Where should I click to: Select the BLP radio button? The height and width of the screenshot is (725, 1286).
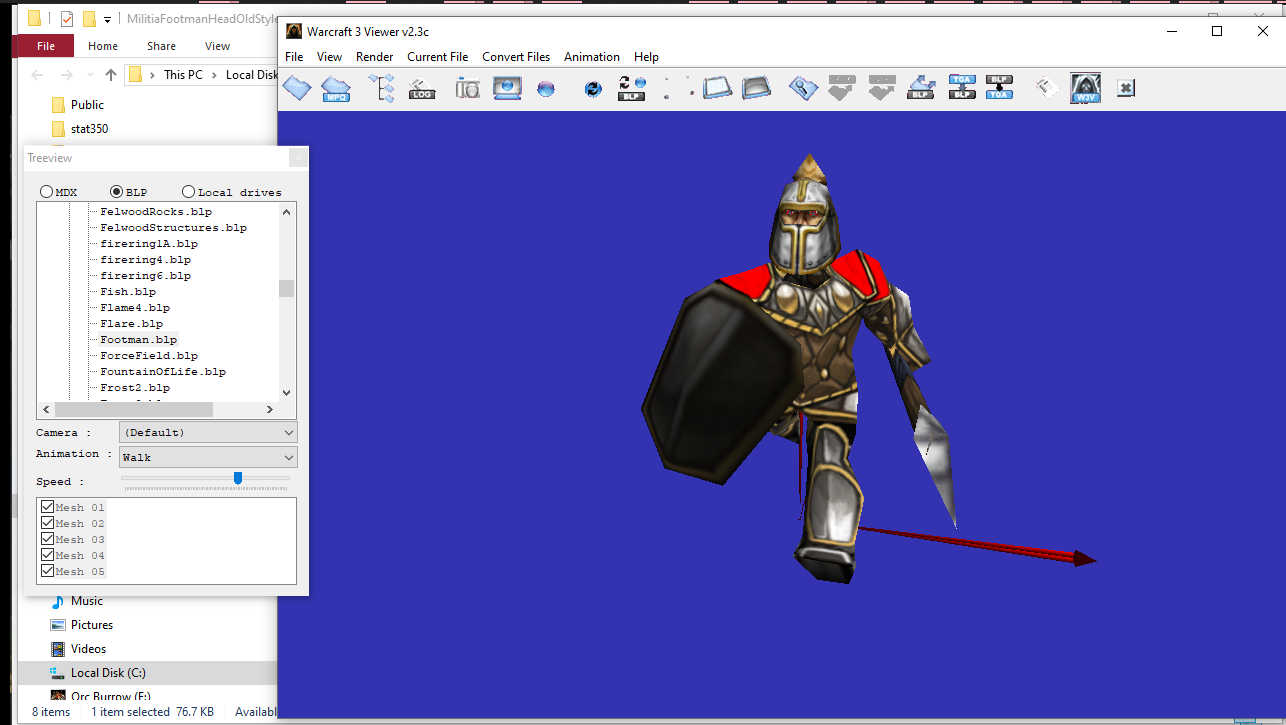coord(117,192)
